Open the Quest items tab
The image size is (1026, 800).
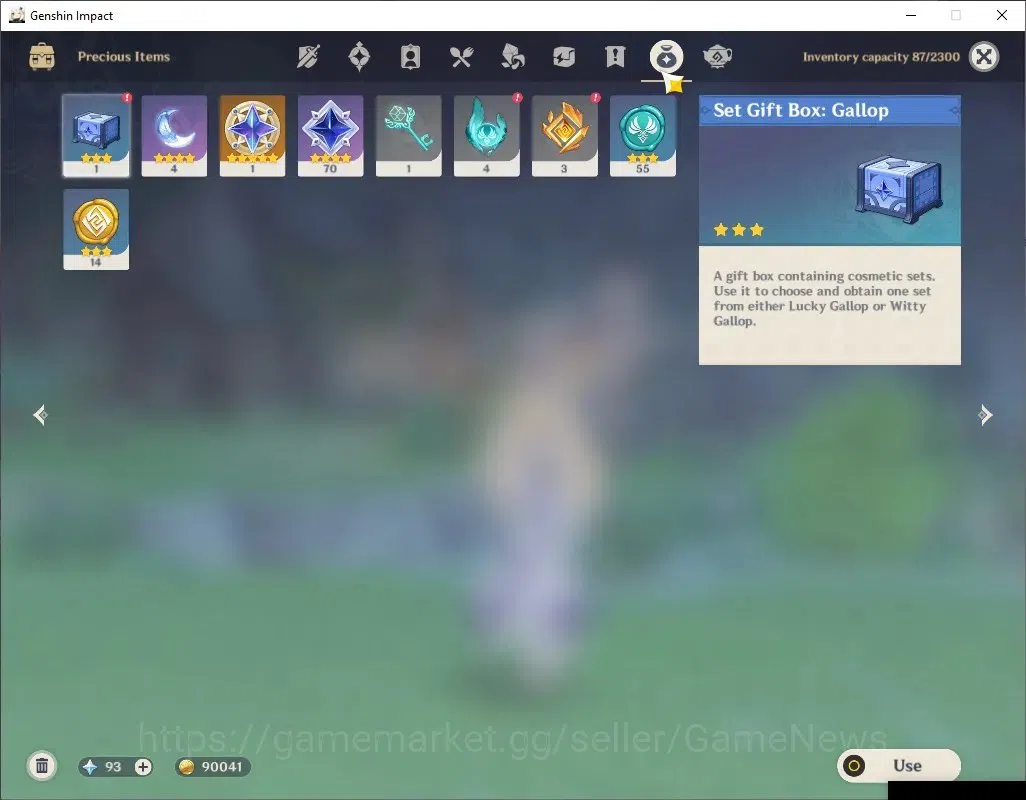point(615,57)
